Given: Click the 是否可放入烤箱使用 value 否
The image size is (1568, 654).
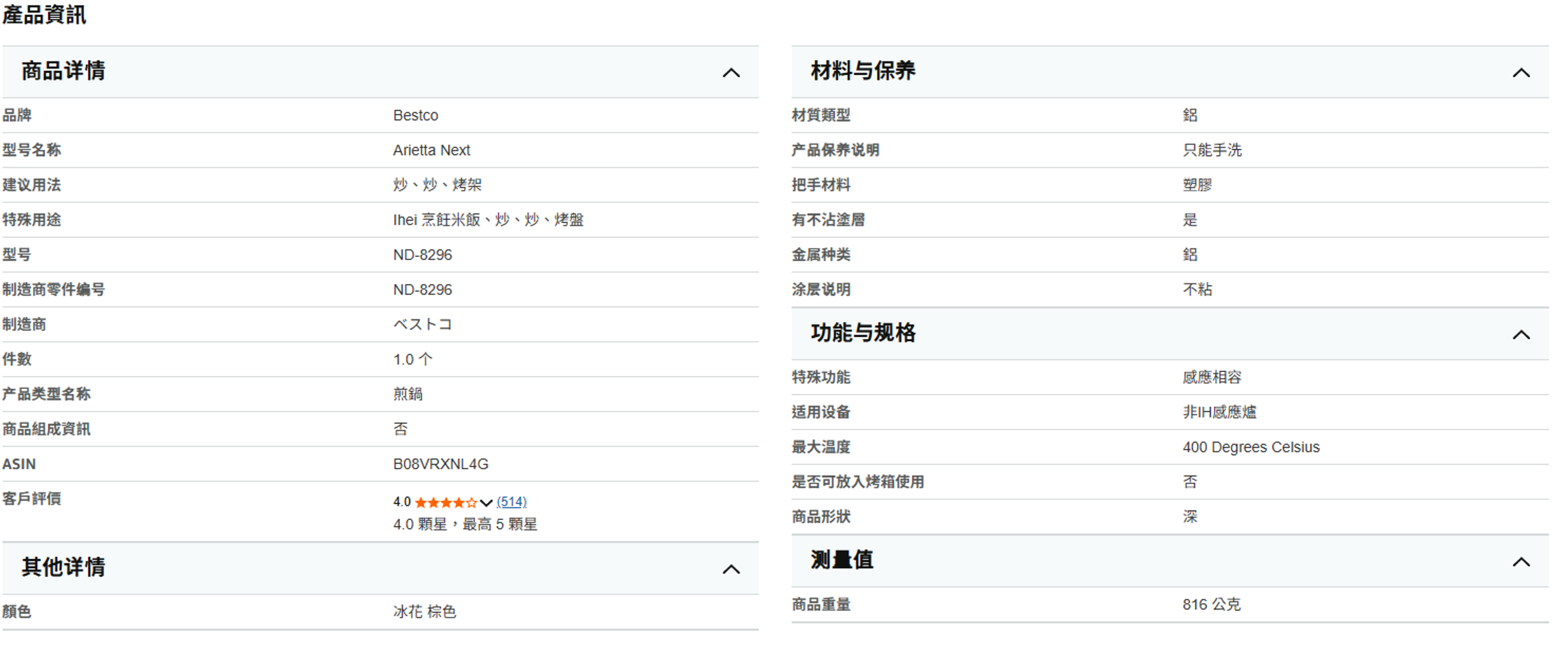Looking at the screenshot, I should point(1190,482).
